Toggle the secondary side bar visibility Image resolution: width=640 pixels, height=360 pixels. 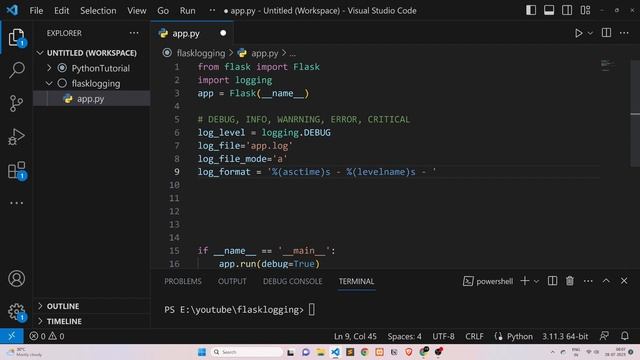[567, 10]
